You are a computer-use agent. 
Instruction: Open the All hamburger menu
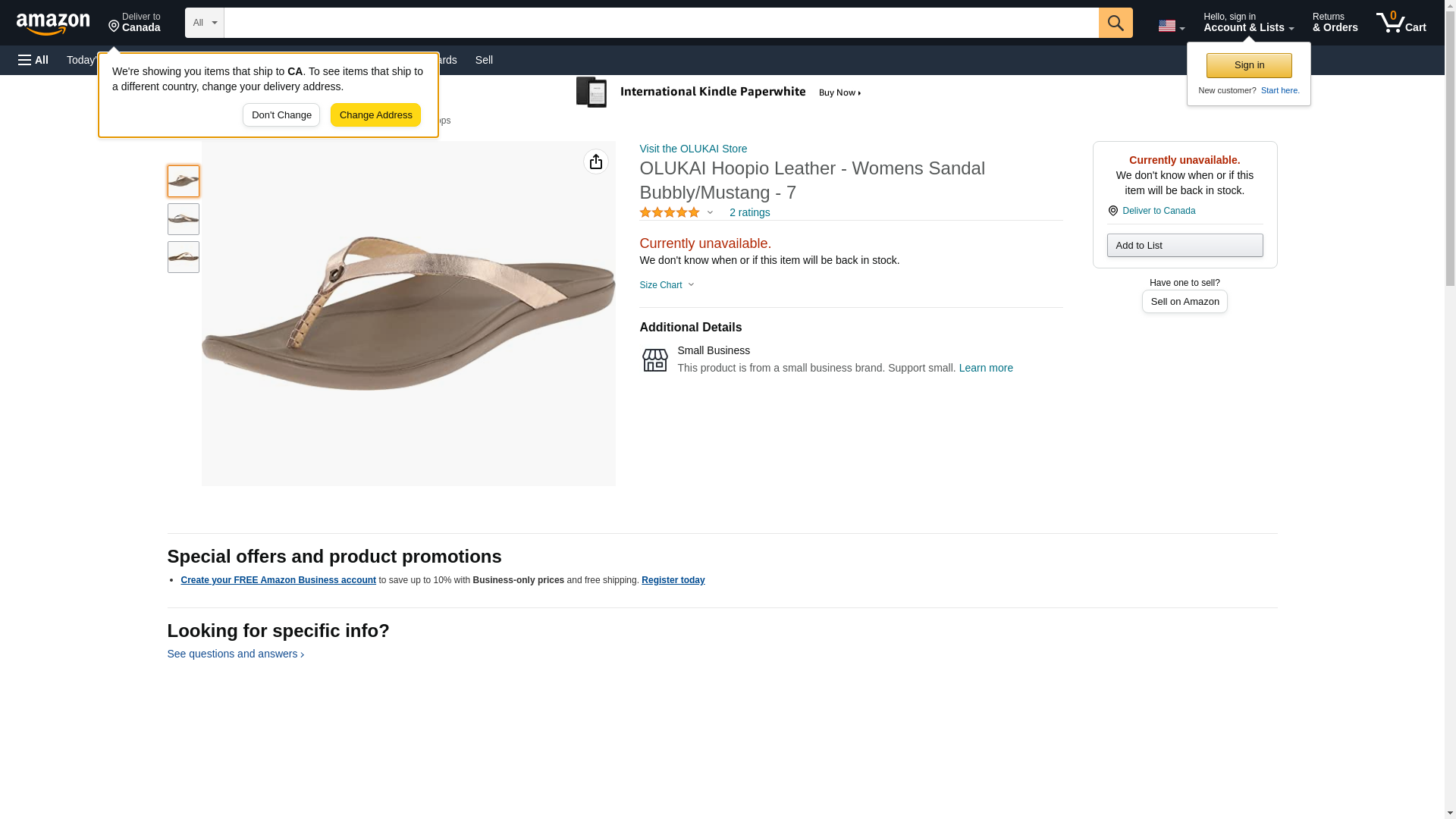point(33,60)
